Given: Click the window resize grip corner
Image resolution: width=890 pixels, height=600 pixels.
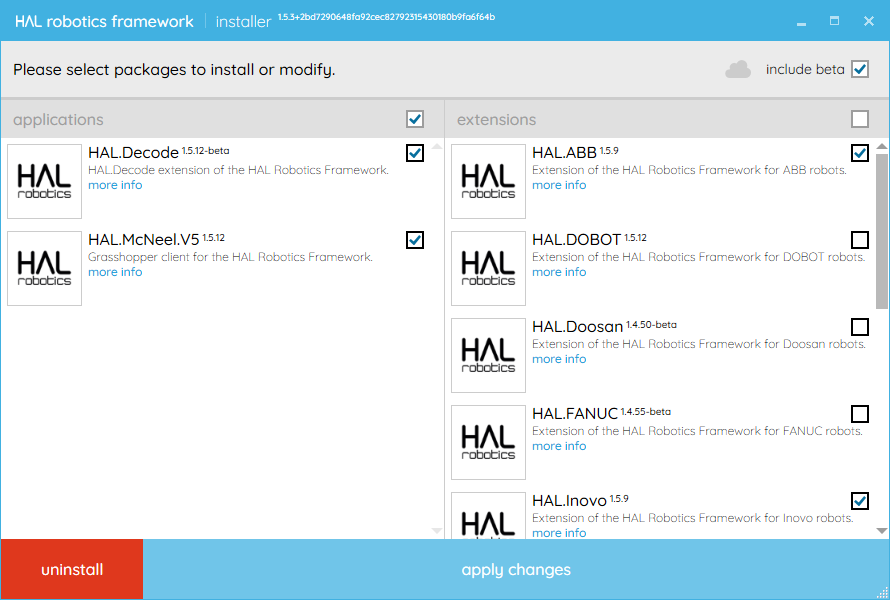Looking at the screenshot, I should [x=883, y=593].
